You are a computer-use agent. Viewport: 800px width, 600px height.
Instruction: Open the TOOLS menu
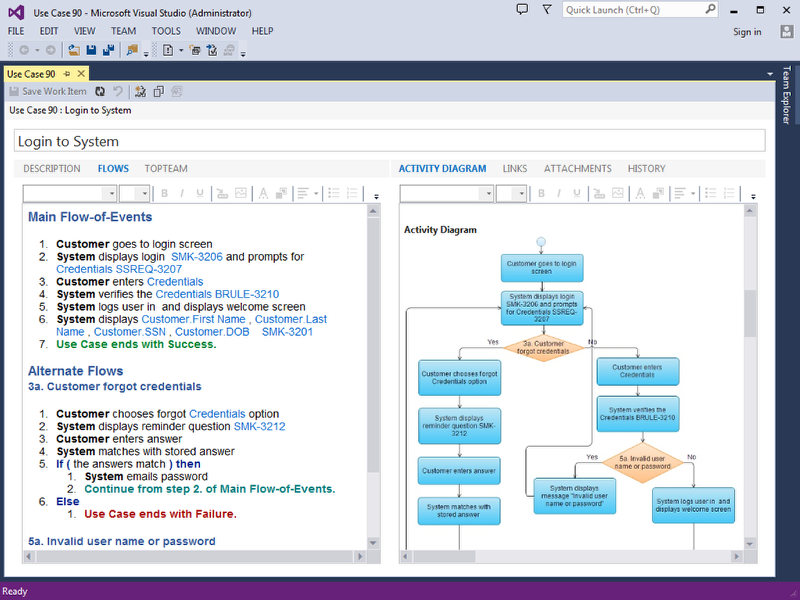(x=166, y=31)
